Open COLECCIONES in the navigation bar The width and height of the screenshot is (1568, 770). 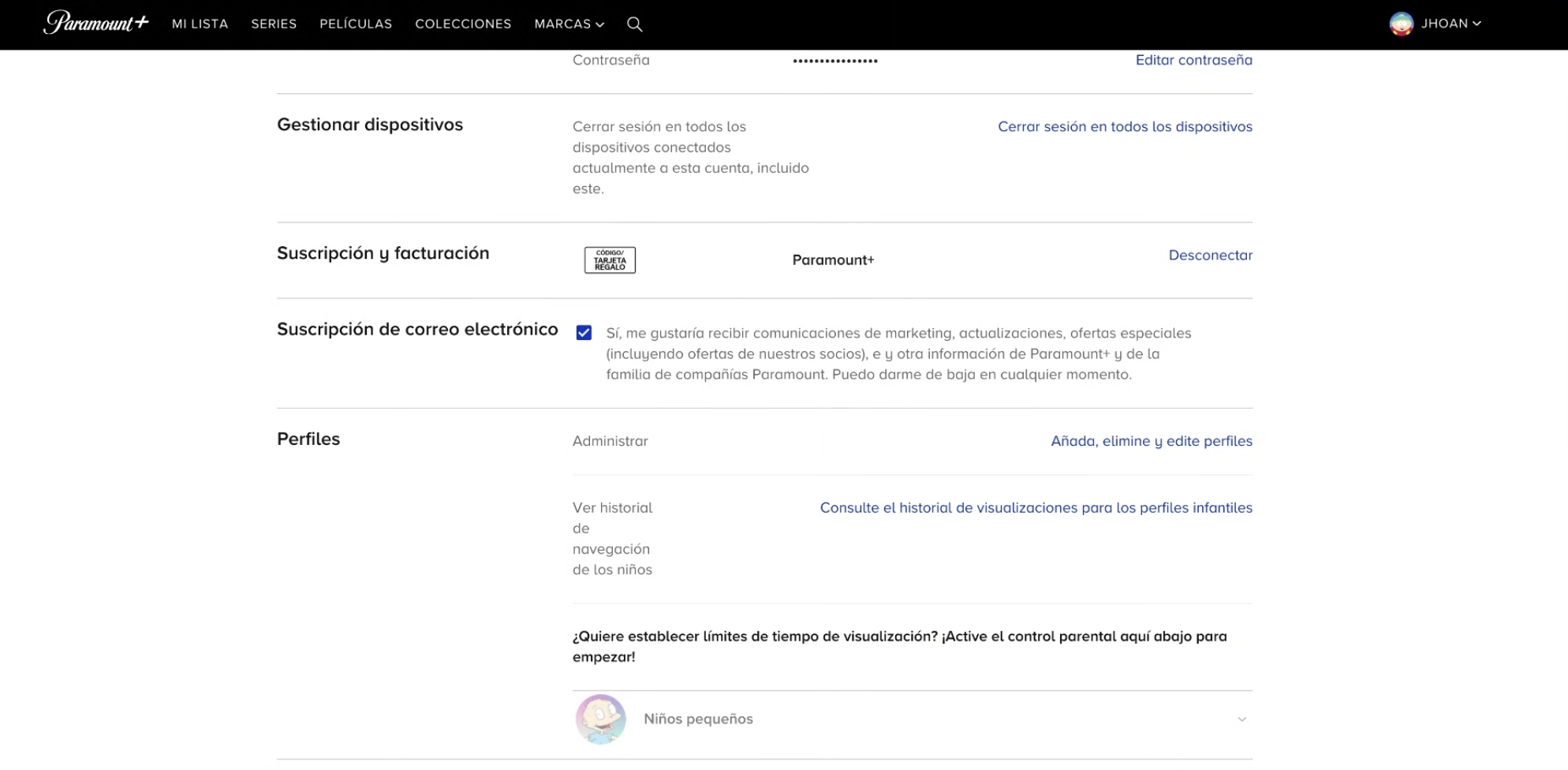point(463,24)
